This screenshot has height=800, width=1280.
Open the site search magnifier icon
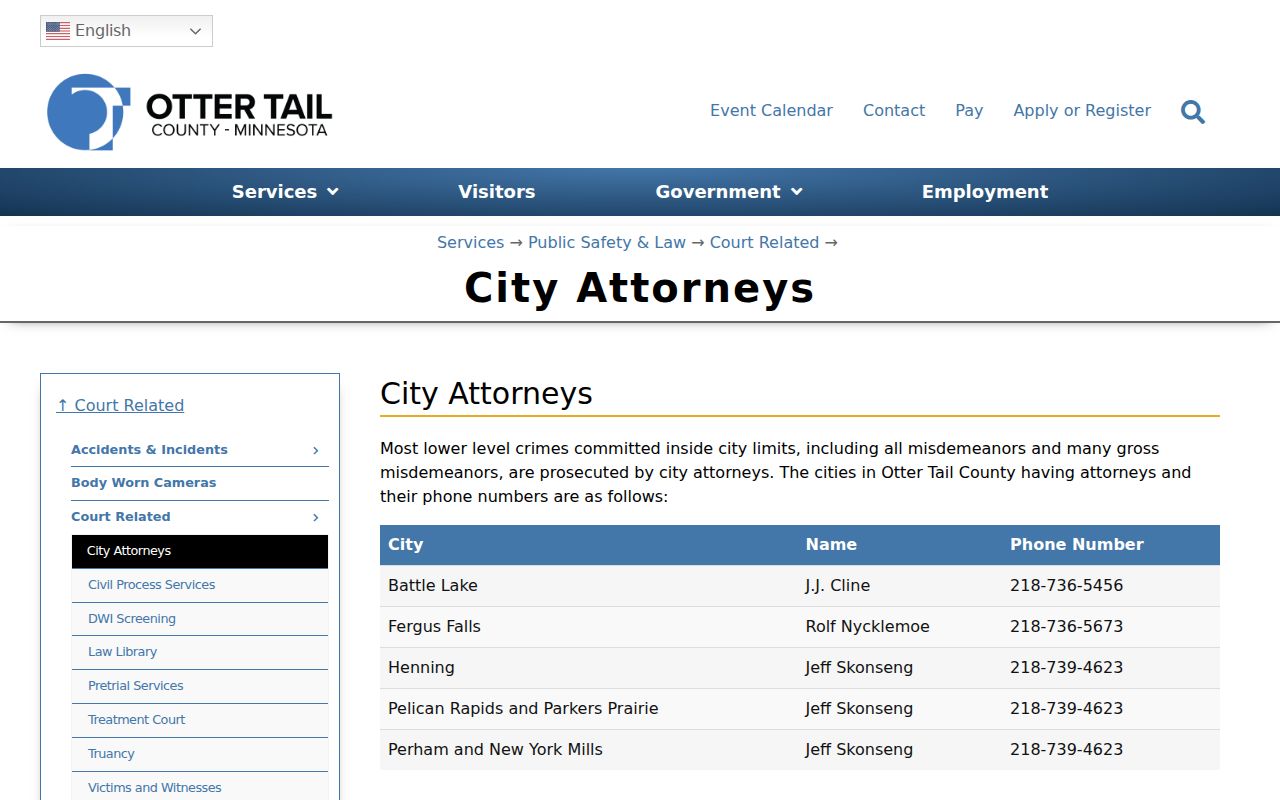click(x=1192, y=111)
